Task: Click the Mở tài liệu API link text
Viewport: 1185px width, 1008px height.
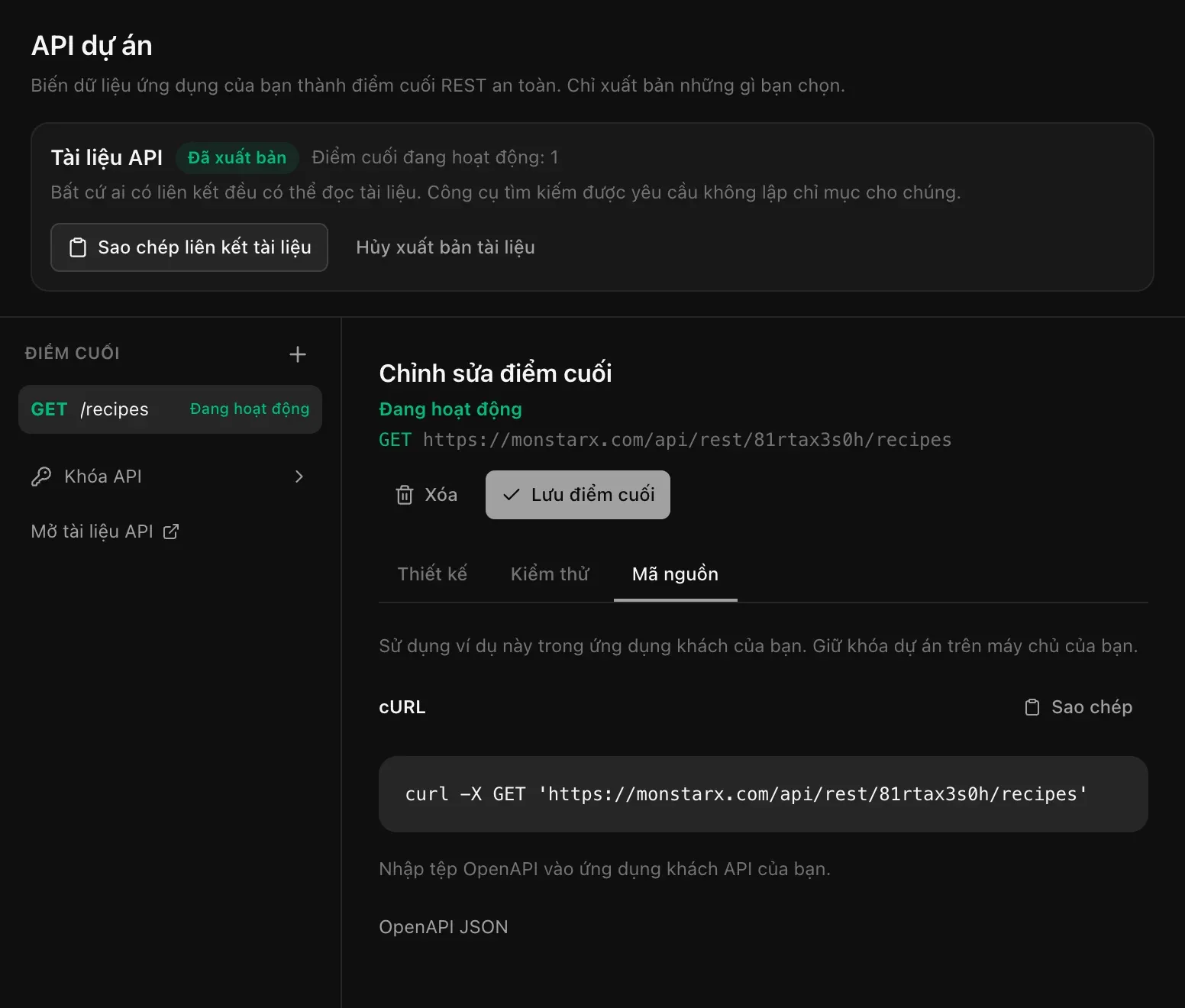Action: point(92,531)
